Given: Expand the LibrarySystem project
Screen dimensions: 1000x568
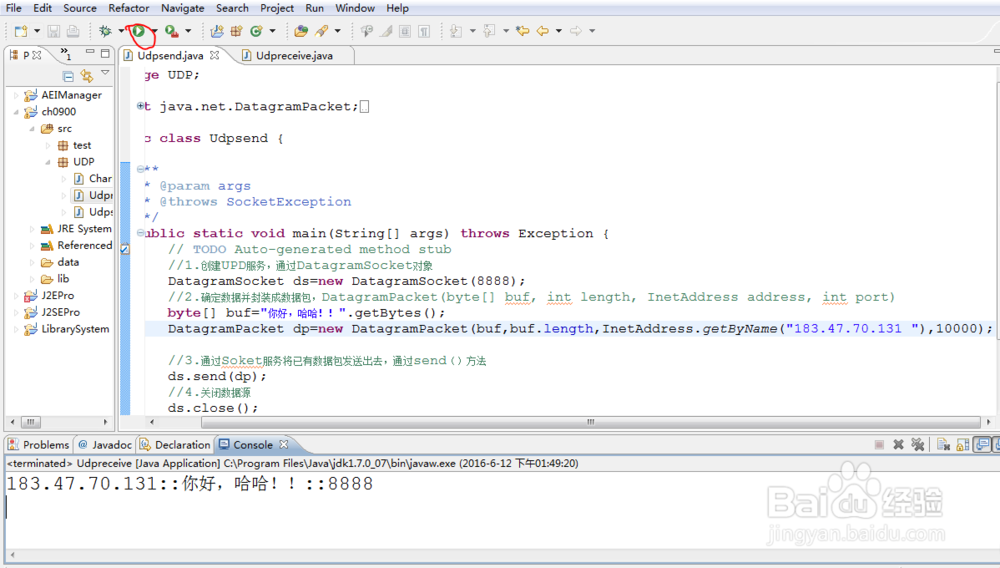Looking at the screenshot, I should pyautogui.click(x=16, y=329).
